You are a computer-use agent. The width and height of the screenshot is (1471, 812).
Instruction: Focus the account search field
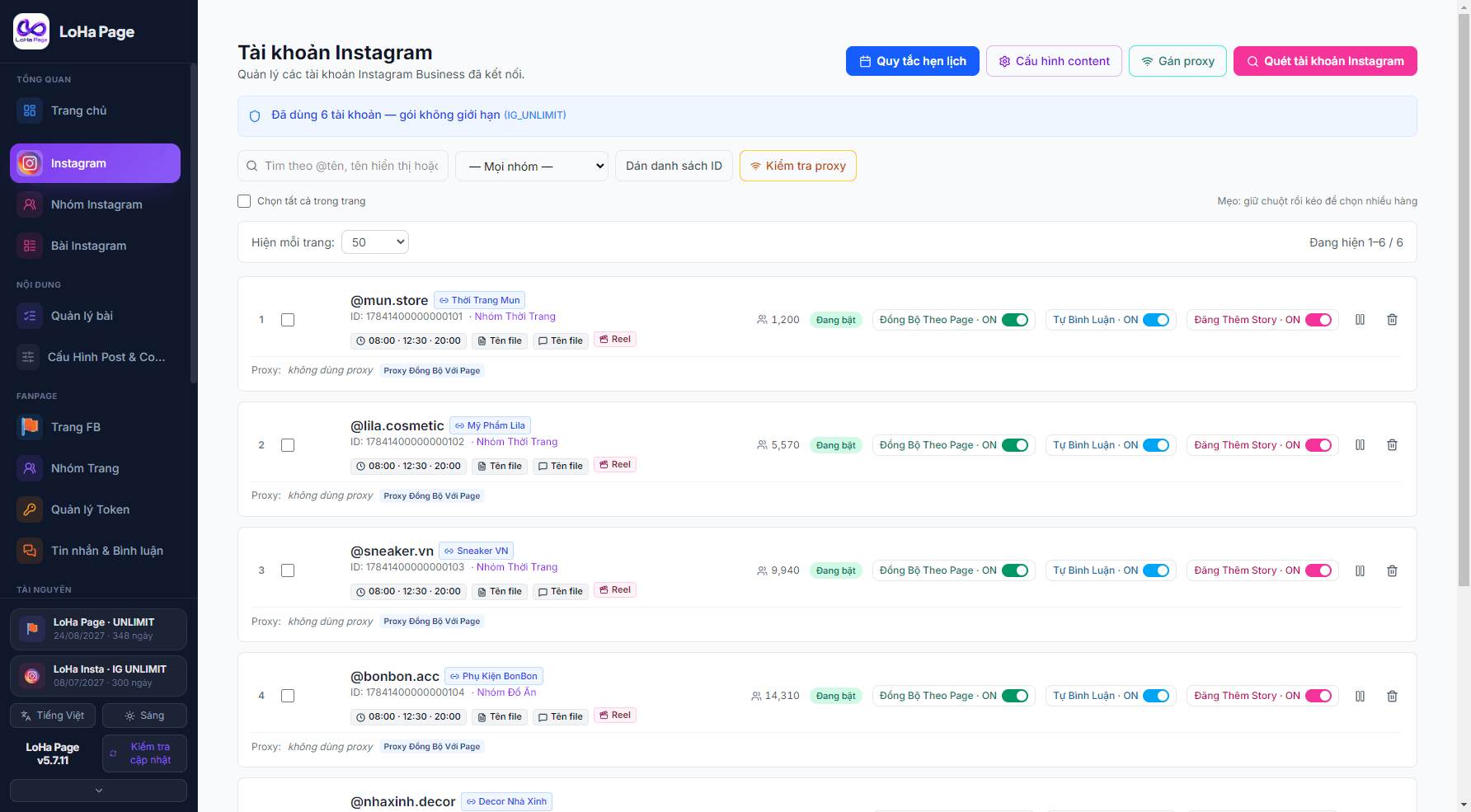coord(343,166)
